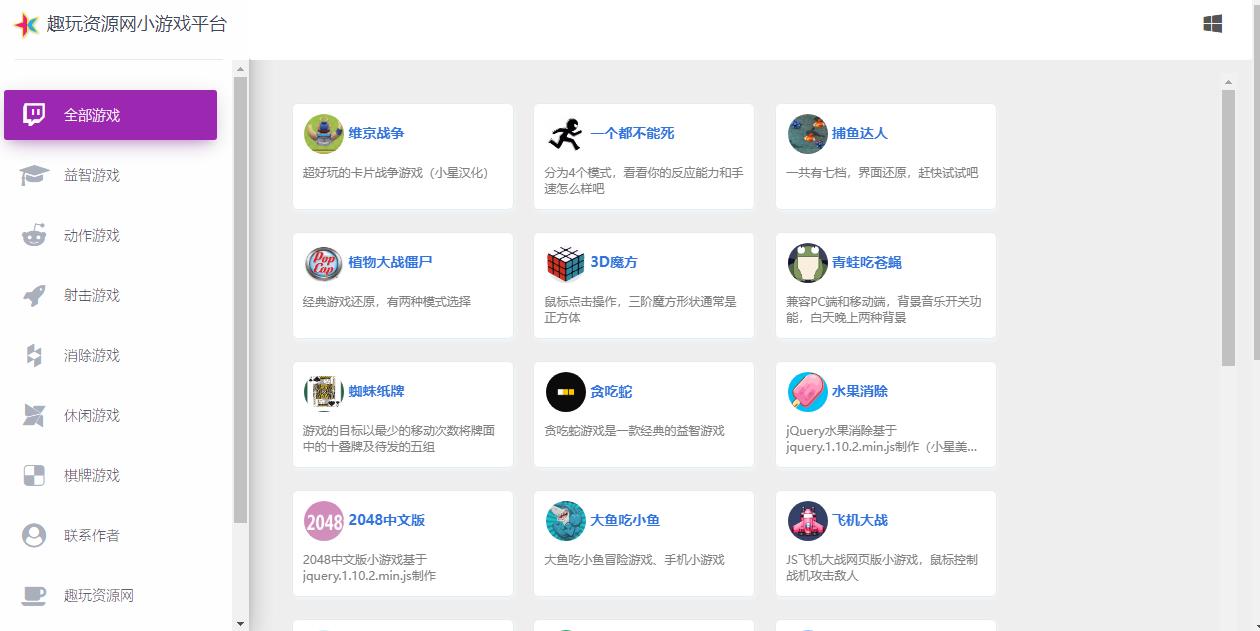Click the Windows icon in the header
Screen dimensions: 1260x631
1213,24
